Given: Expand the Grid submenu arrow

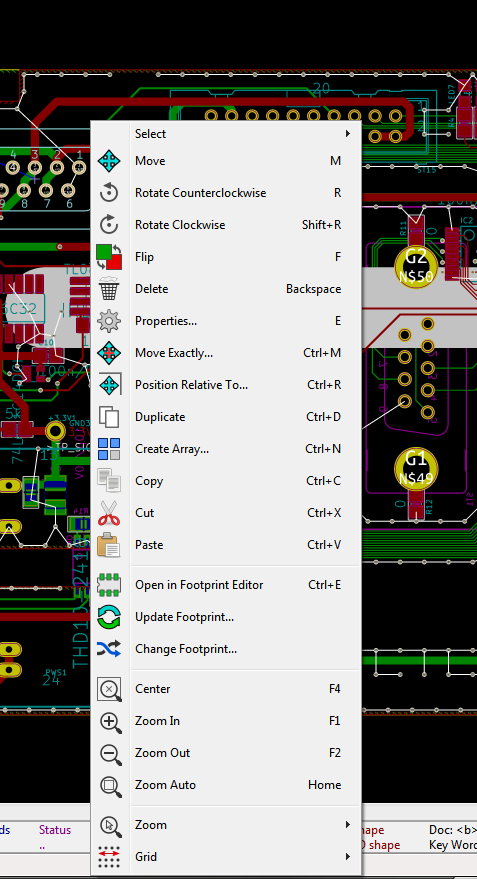Looking at the screenshot, I should click(348, 857).
